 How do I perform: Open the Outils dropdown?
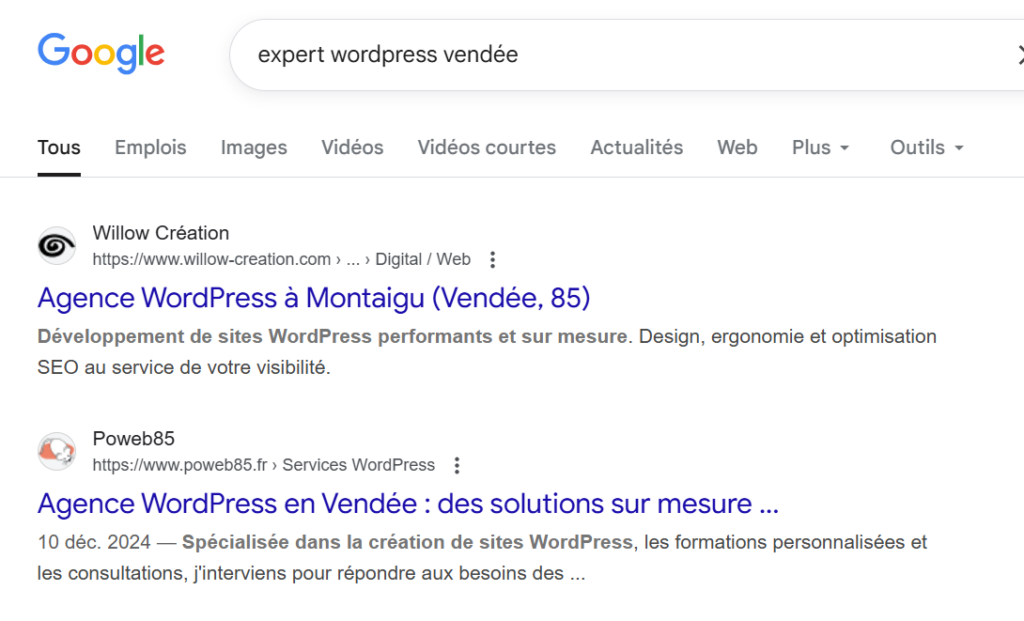click(927, 147)
